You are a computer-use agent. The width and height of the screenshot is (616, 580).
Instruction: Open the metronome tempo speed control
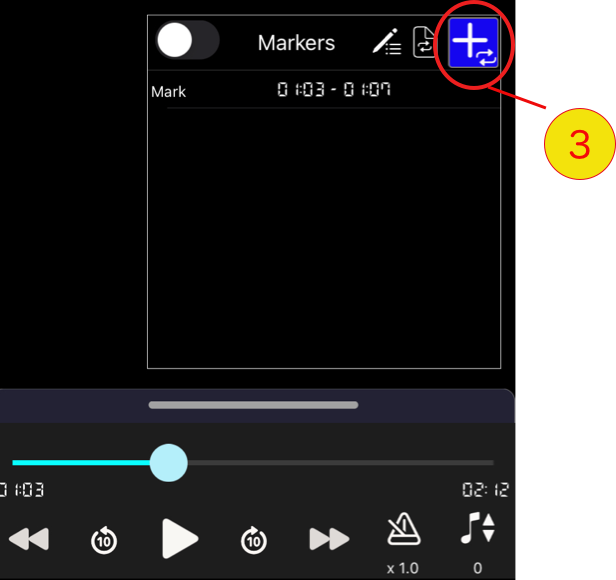coord(404,529)
